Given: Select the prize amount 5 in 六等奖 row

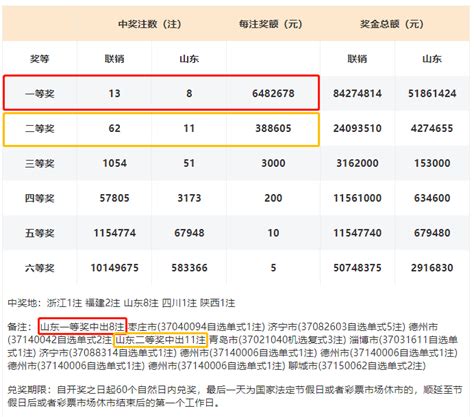Looking at the screenshot, I should click(273, 268).
